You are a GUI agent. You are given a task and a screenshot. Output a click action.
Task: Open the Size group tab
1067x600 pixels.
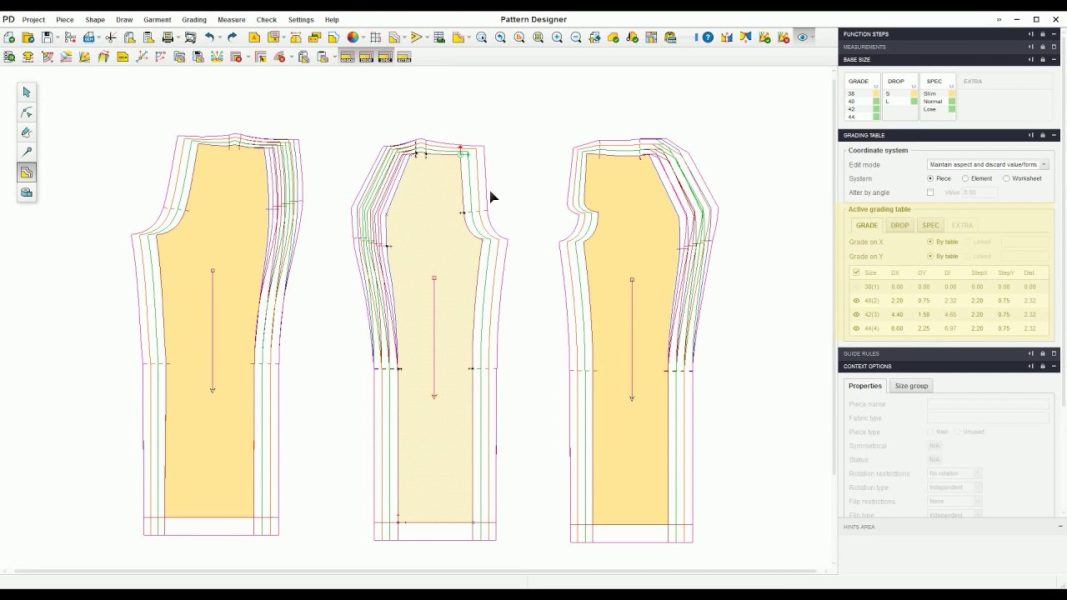click(x=911, y=386)
